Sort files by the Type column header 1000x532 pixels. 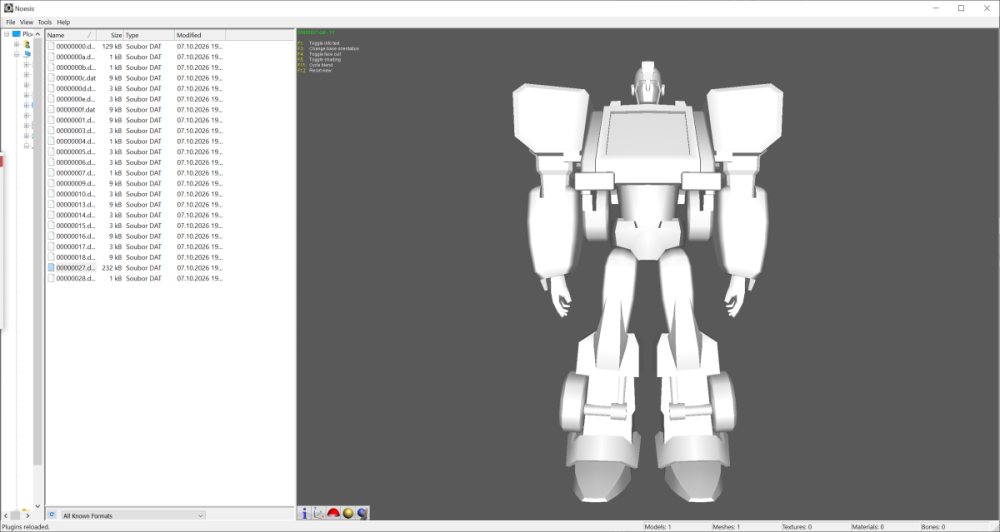(x=149, y=35)
